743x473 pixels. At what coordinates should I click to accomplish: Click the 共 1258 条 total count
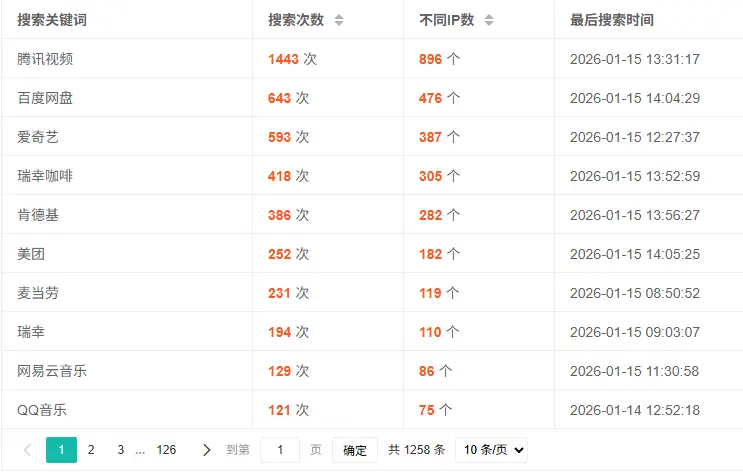coord(417,450)
